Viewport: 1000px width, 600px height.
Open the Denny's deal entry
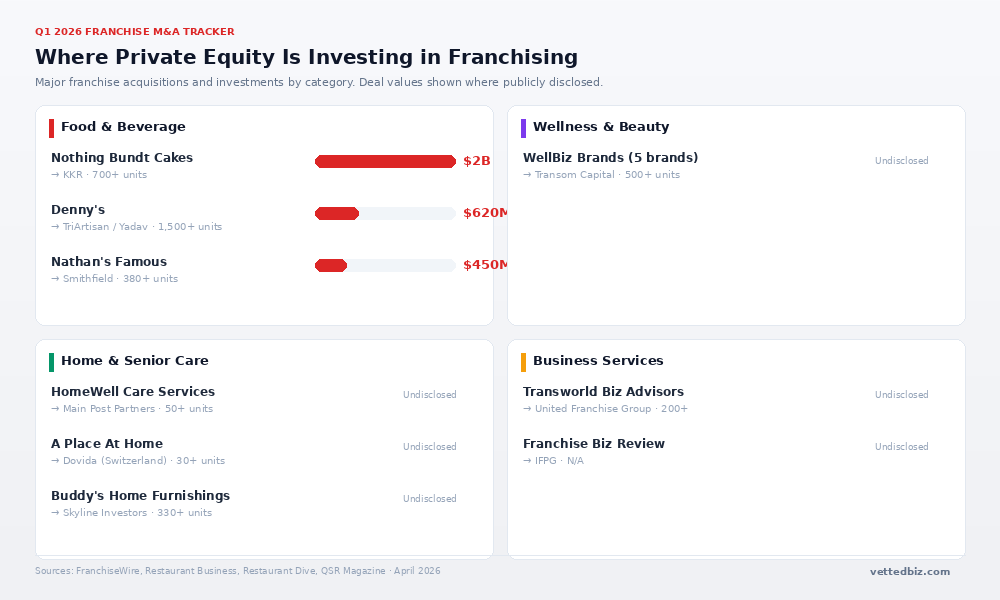[78, 210]
